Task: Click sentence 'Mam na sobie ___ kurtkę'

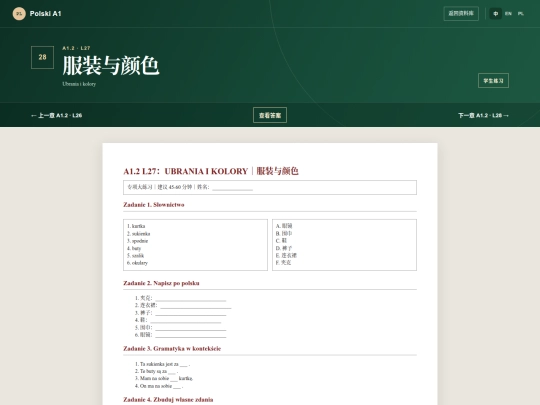Action: [x=164, y=378]
